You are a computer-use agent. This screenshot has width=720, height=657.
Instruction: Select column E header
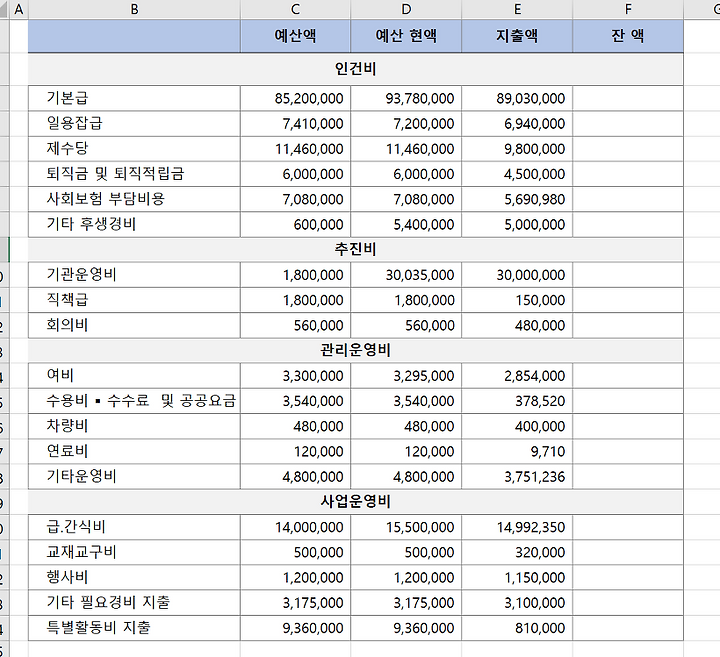518,9
